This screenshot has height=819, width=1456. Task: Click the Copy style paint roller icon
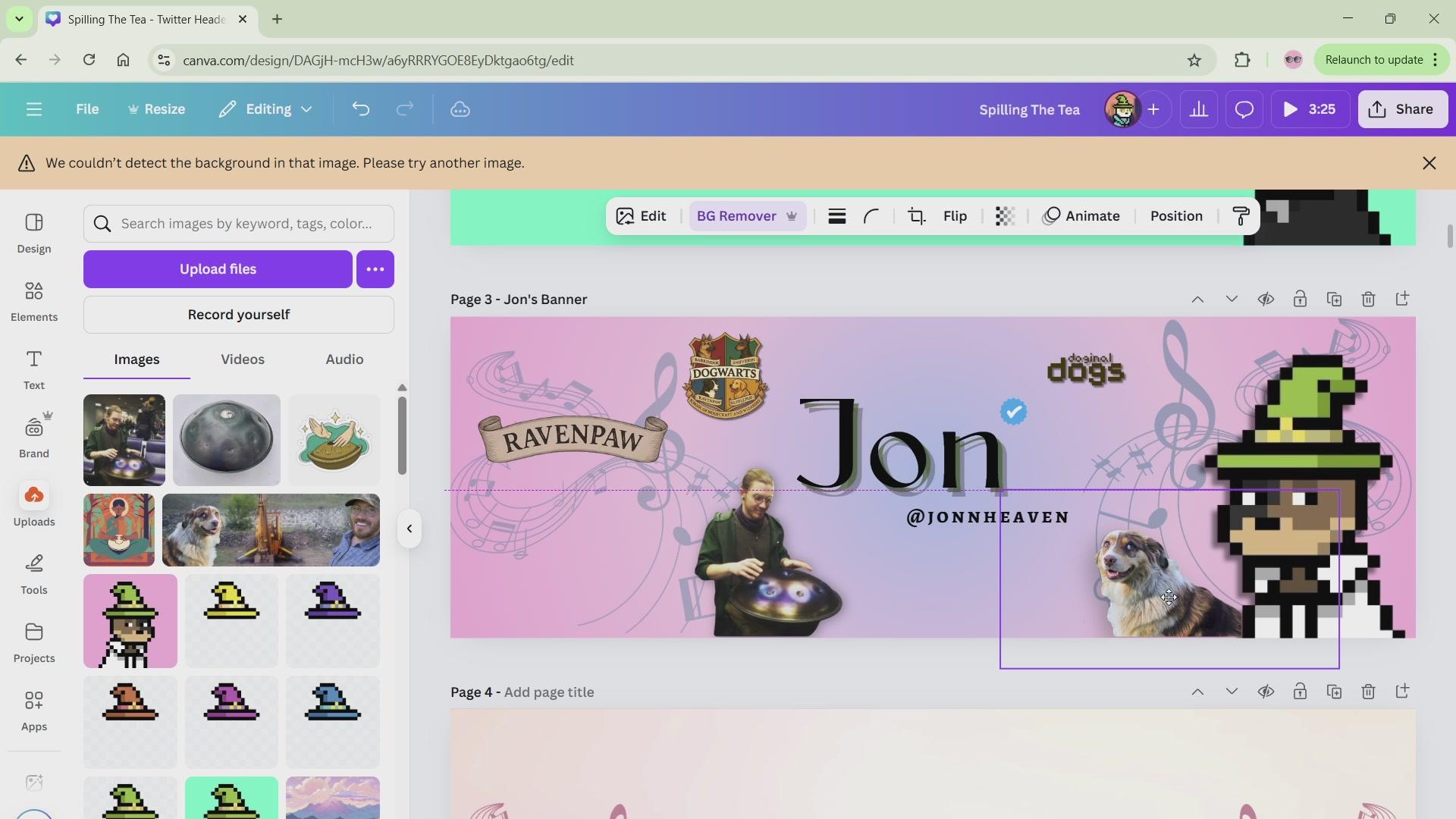1241,217
